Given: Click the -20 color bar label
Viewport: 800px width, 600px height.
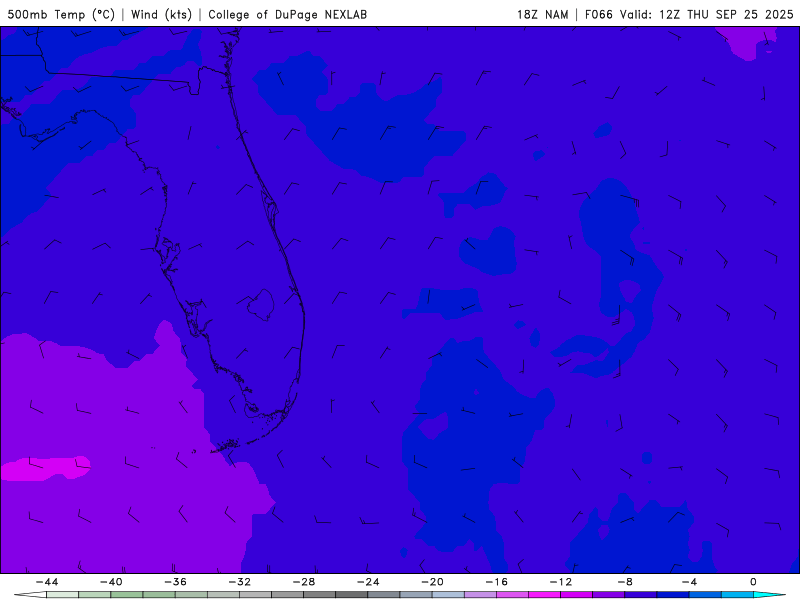Looking at the screenshot, I should point(433,582).
